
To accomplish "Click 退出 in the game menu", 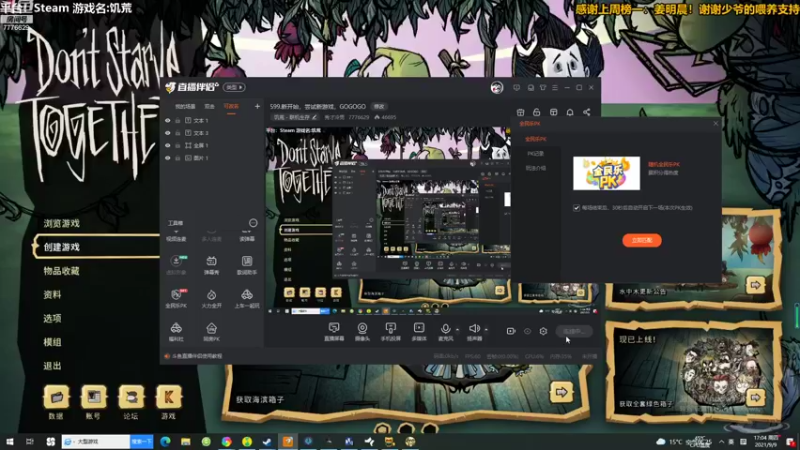I will click(x=53, y=366).
